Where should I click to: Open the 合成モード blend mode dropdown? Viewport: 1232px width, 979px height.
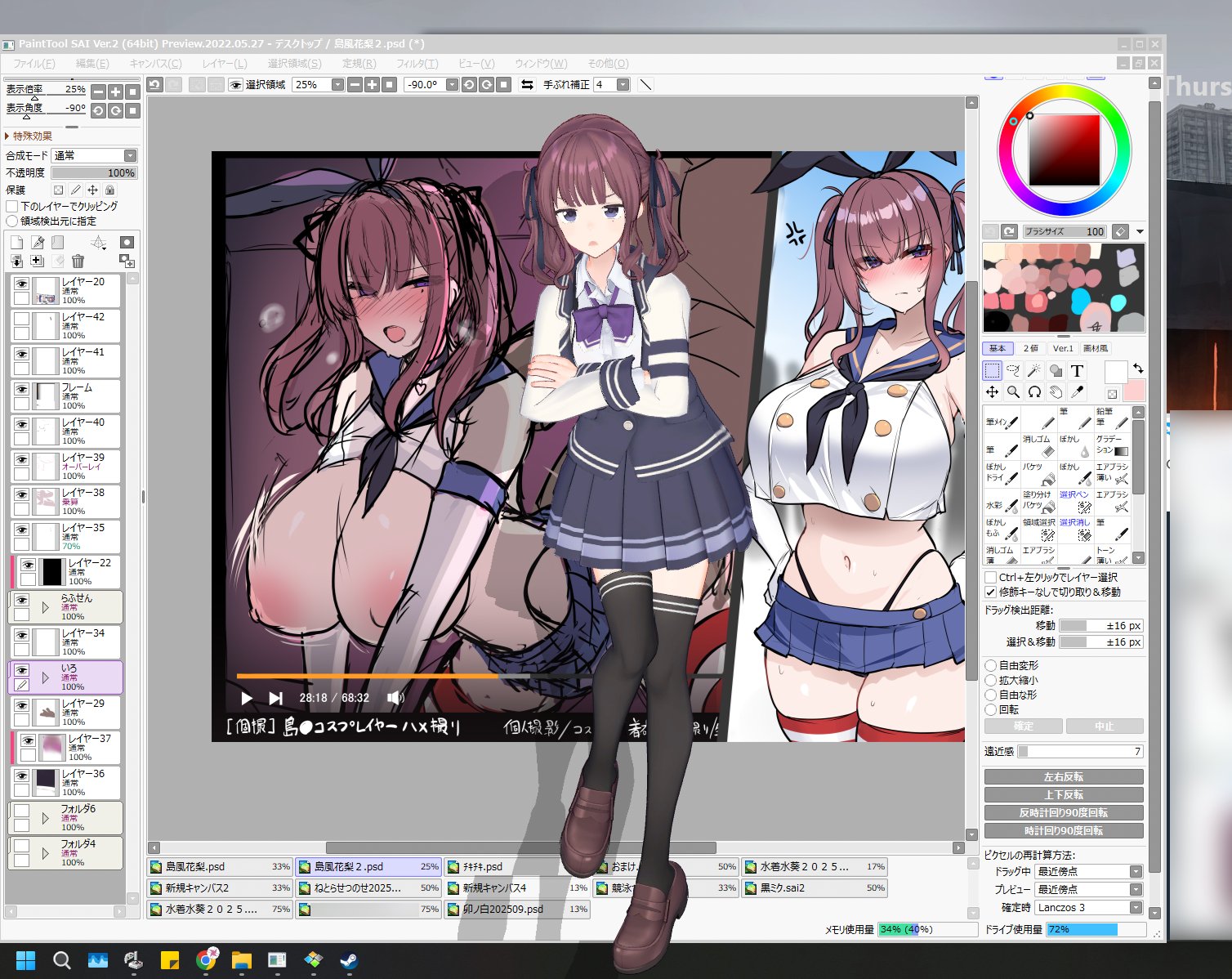pyautogui.click(x=95, y=155)
